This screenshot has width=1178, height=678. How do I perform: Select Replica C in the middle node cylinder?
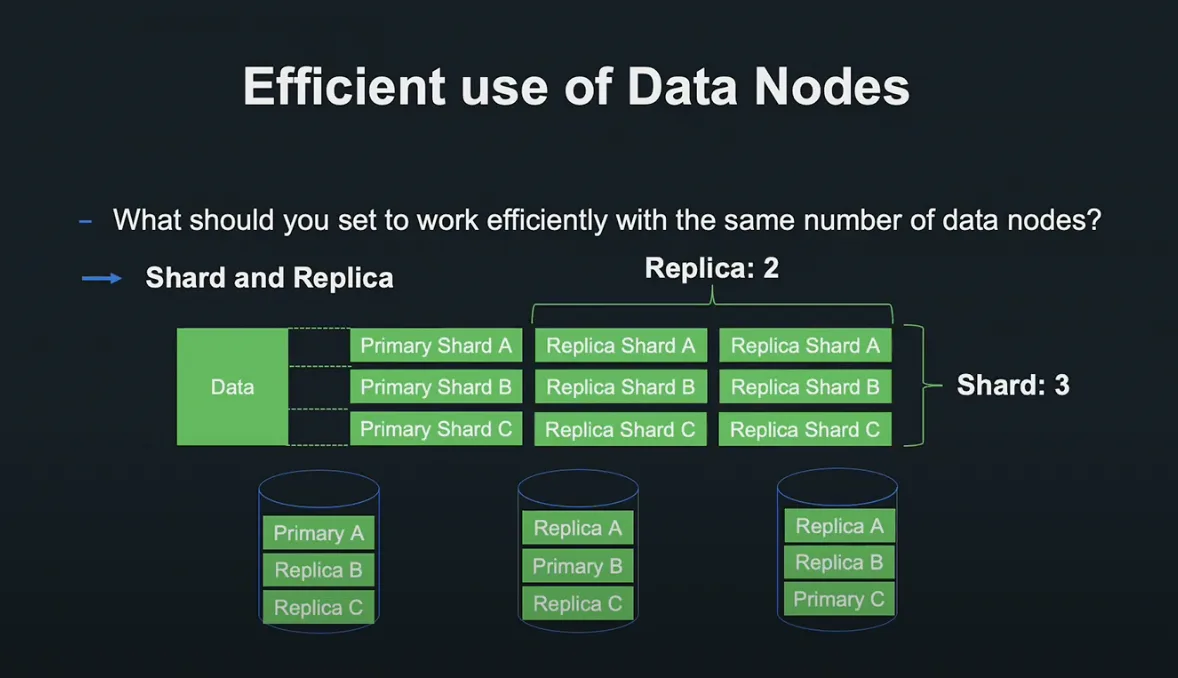(578, 603)
